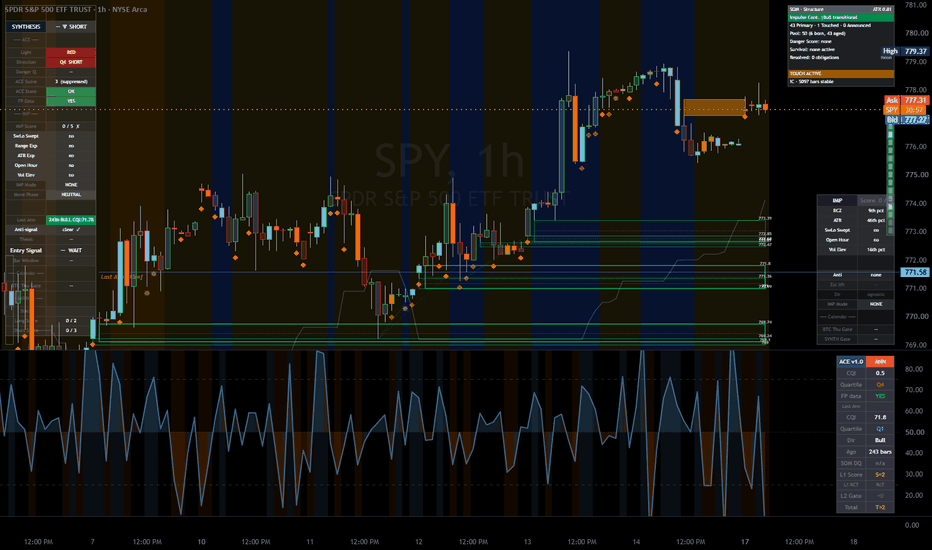Click the Bid 777.22 price label
The height and width of the screenshot is (550, 932).
tap(906, 120)
